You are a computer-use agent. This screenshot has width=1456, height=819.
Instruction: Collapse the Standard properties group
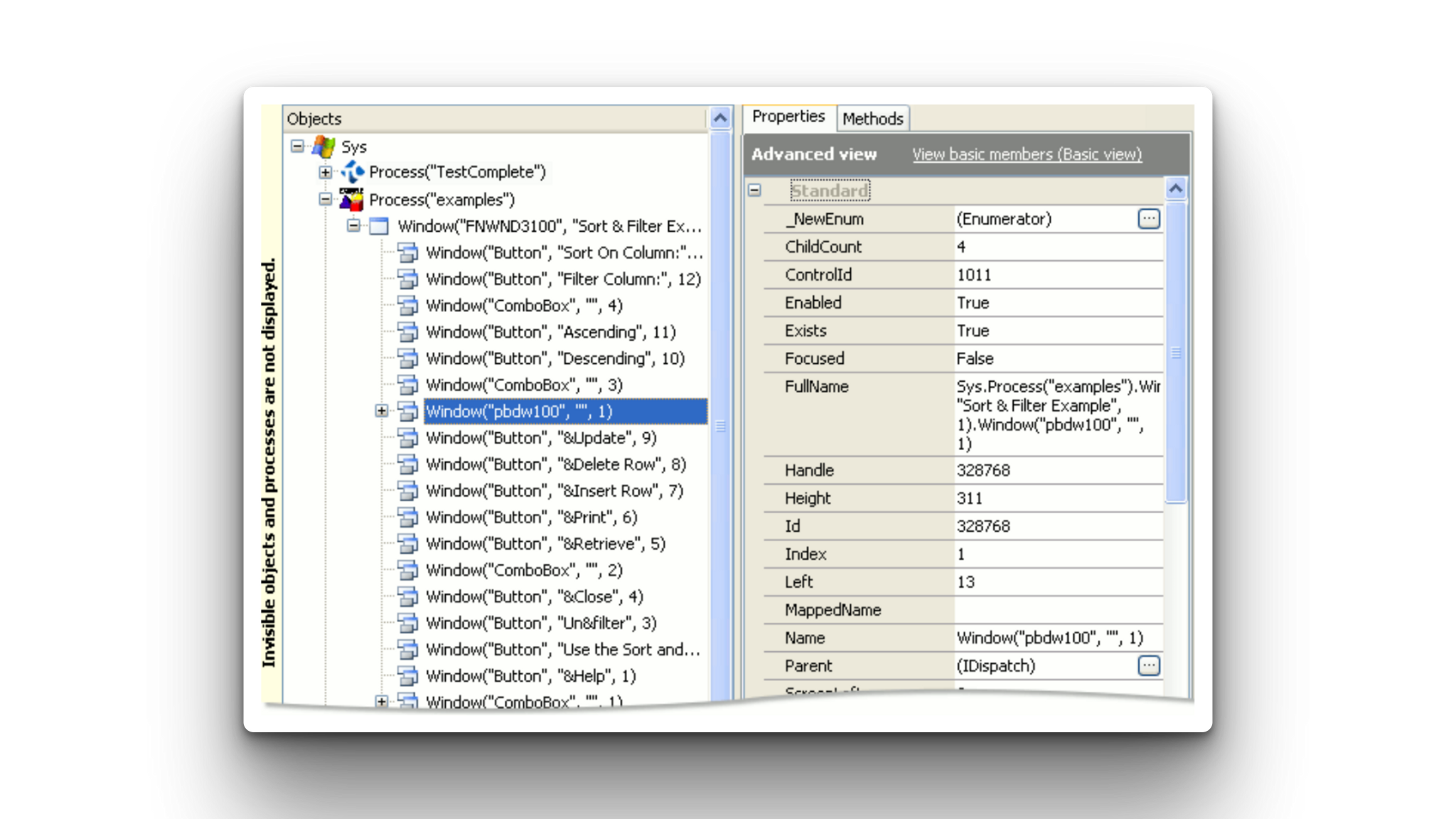[756, 191]
